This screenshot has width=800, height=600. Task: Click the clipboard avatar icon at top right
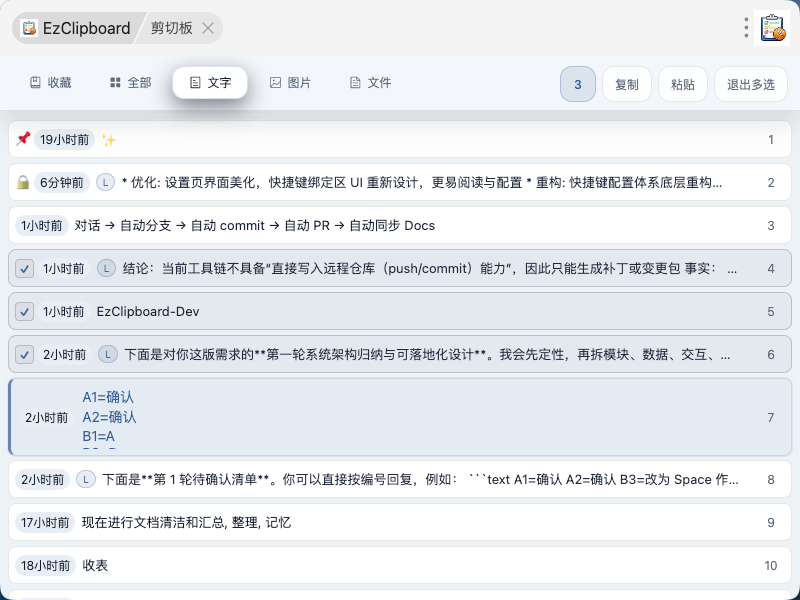click(772, 28)
